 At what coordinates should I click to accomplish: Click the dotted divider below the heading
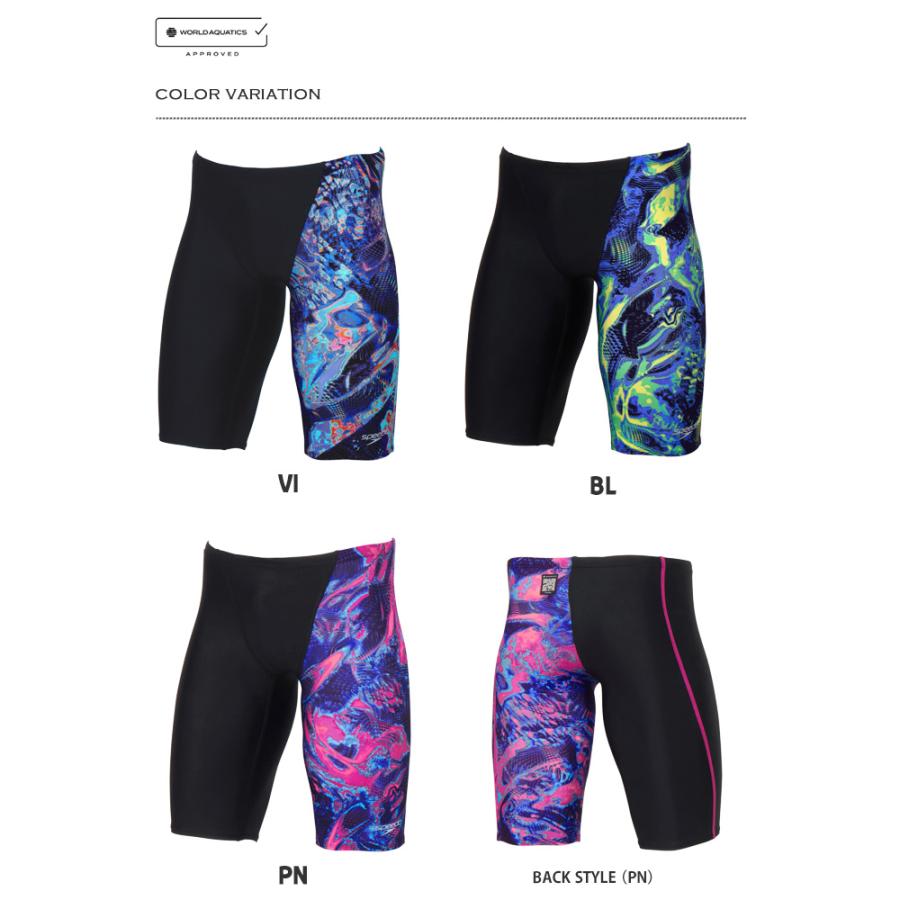point(451,118)
